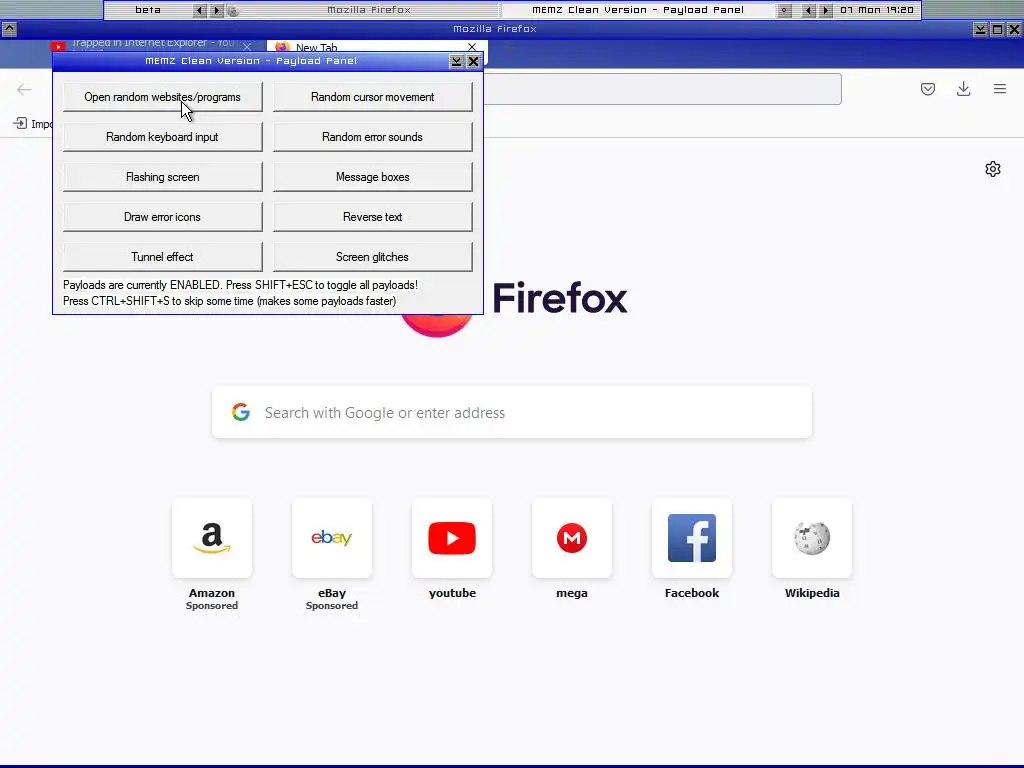The height and width of the screenshot is (768, 1024).
Task: Click the window menu arrow at Firefox title bar left
Action: 9,29
